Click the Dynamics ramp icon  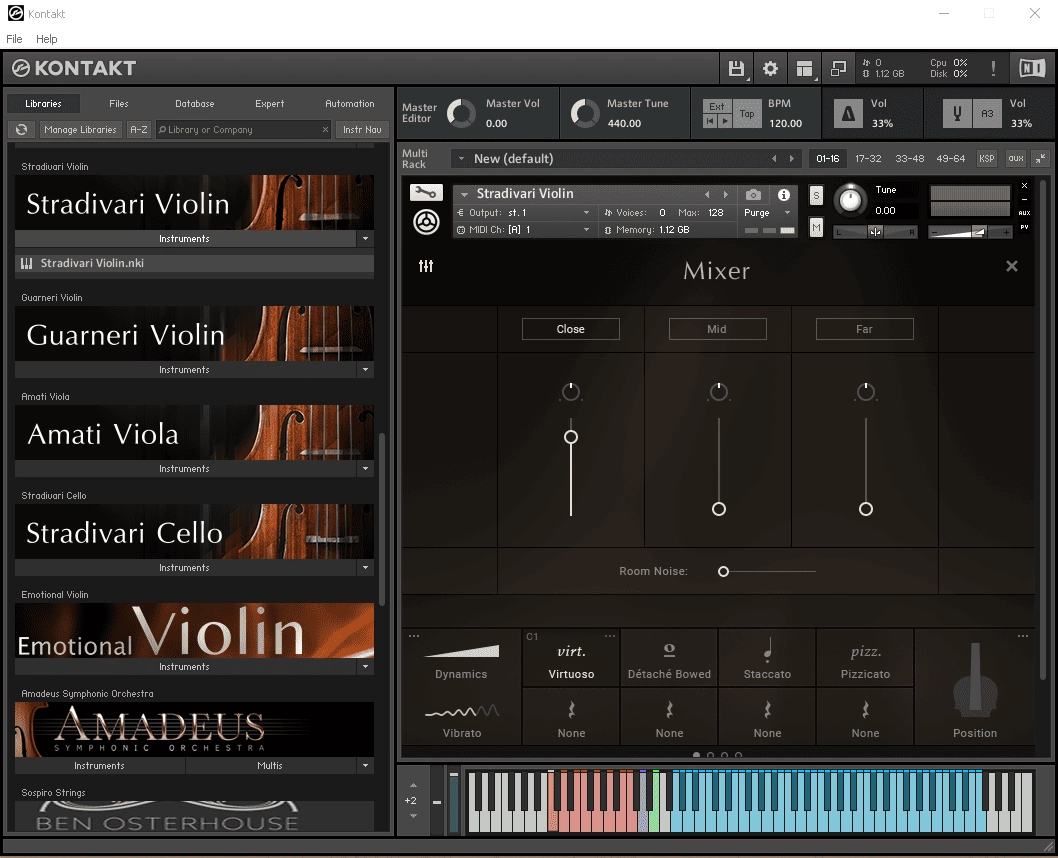(x=461, y=651)
